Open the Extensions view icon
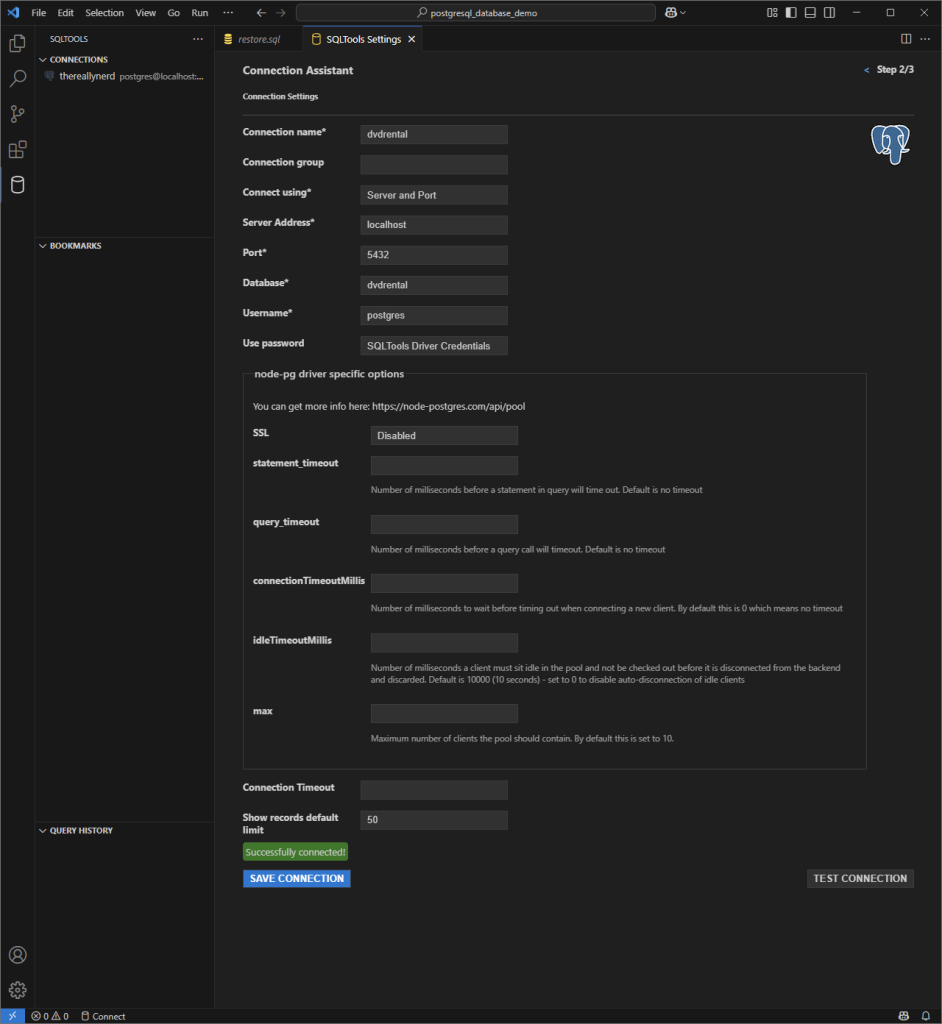This screenshot has width=942, height=1024. pyautogui.click(x=17, y=150)
